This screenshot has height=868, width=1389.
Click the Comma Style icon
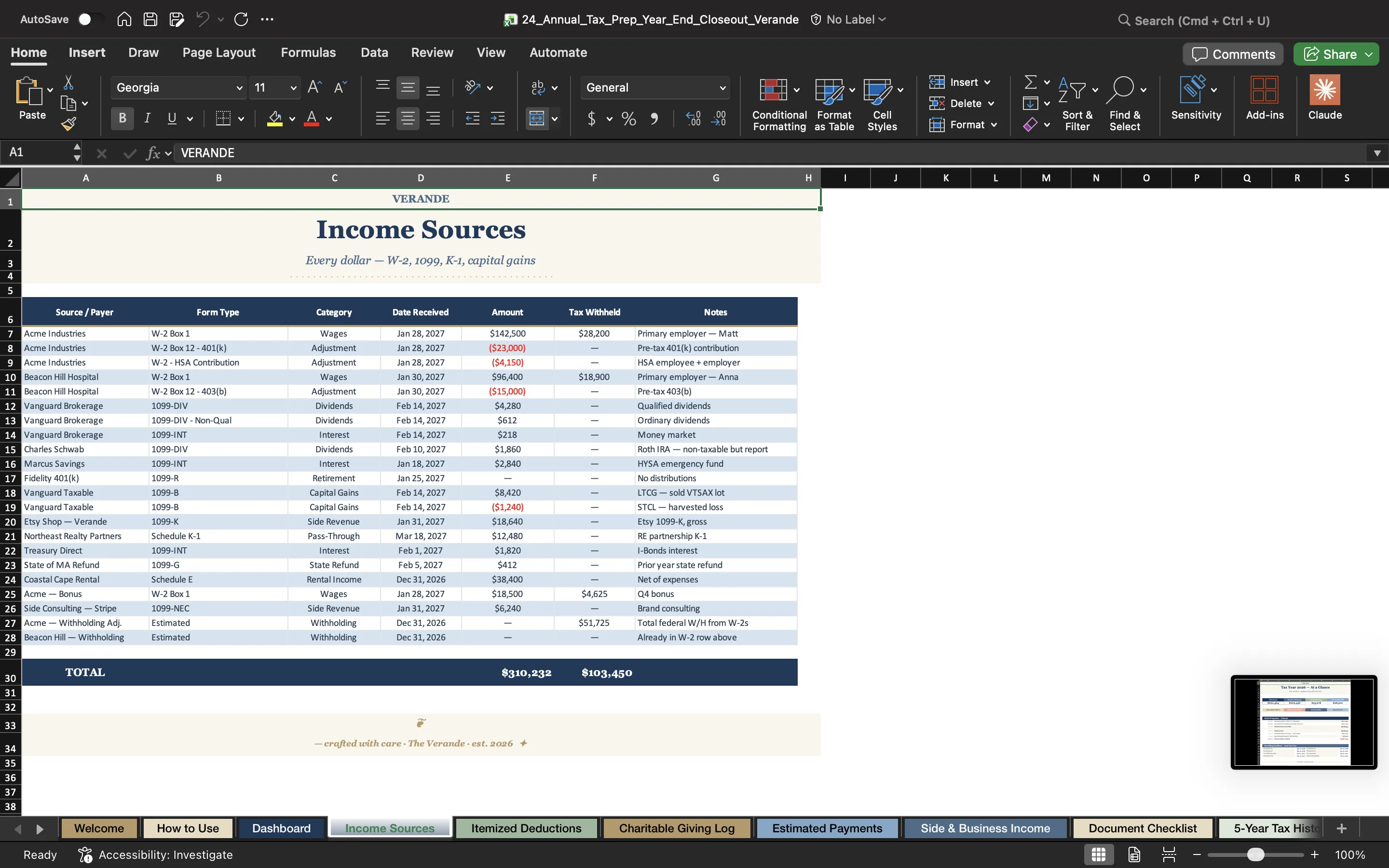pyautogui.click(x=654, y=119)
